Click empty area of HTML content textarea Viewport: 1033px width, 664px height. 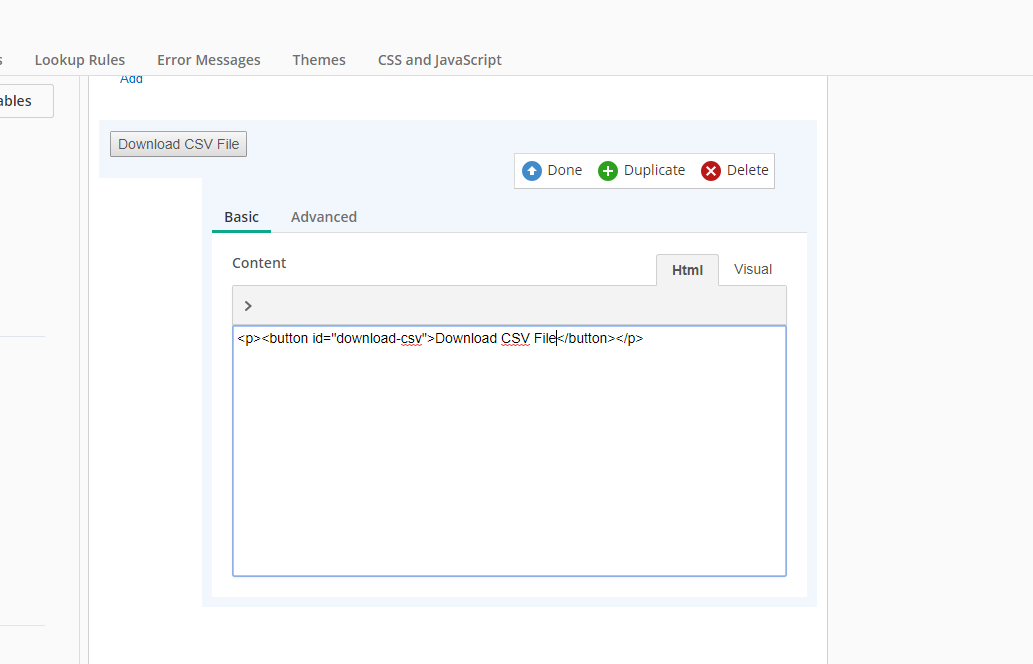[508, 460]
